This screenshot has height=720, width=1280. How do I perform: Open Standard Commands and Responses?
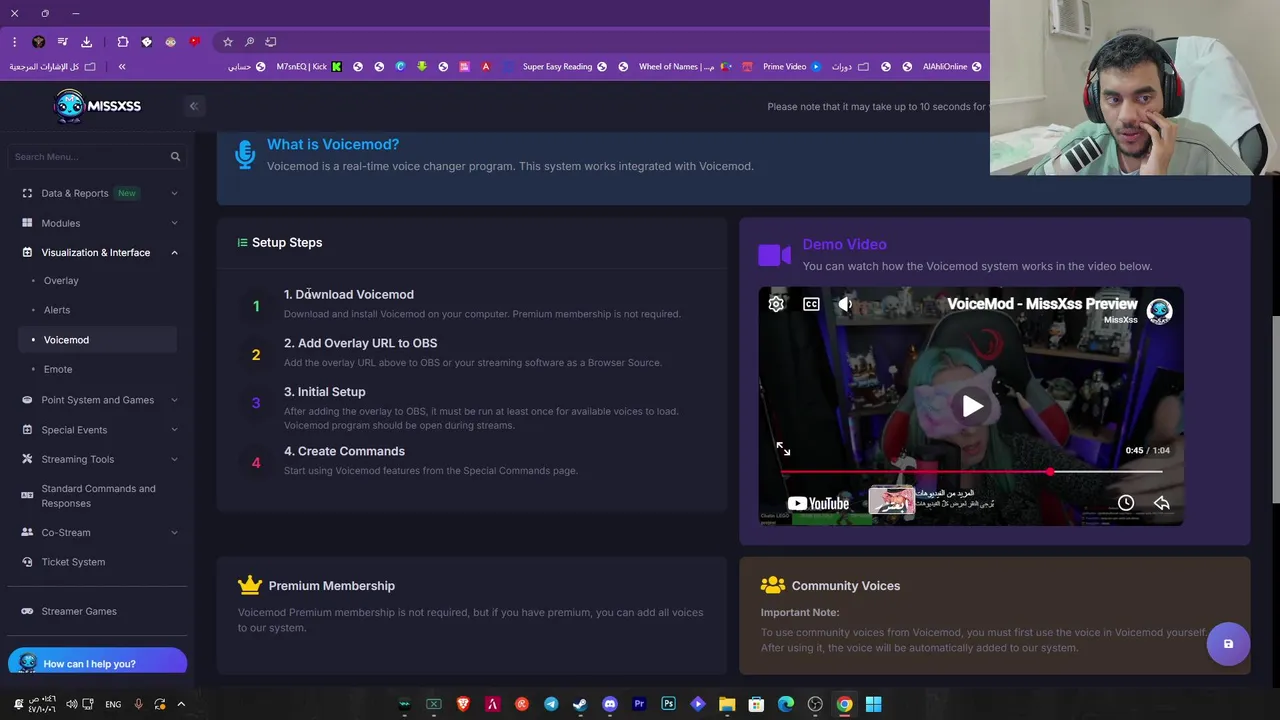(98, 496)
